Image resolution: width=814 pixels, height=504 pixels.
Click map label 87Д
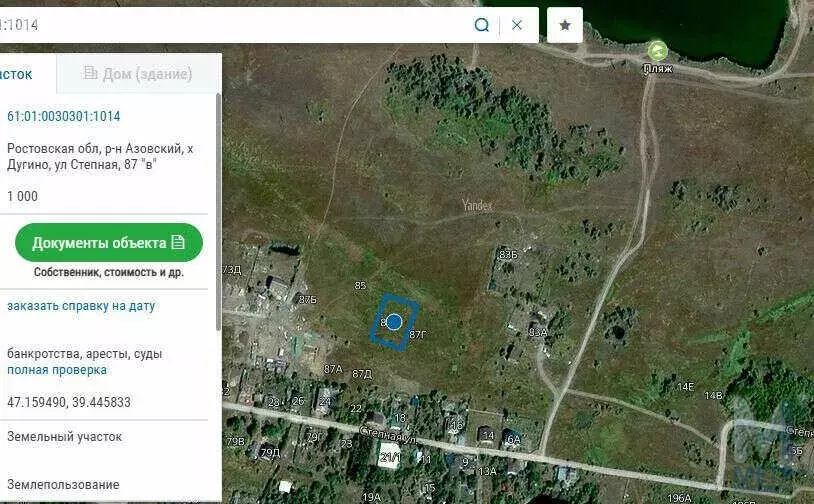(362, 374)
